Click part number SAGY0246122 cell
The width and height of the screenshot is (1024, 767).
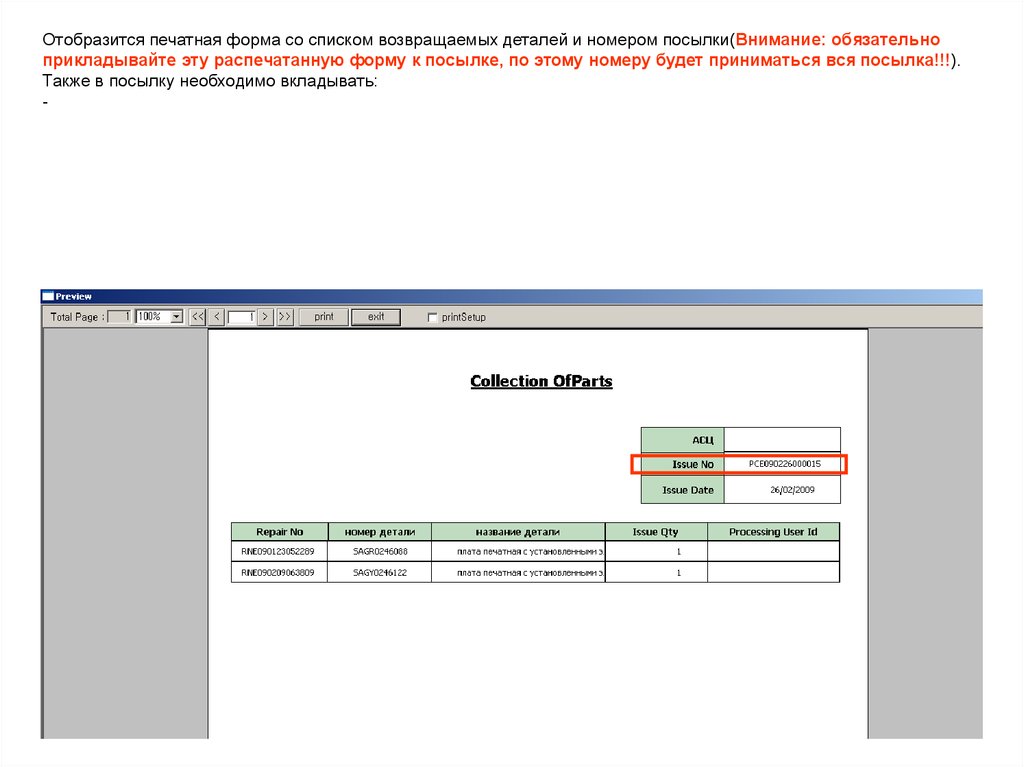coord(380,573)
